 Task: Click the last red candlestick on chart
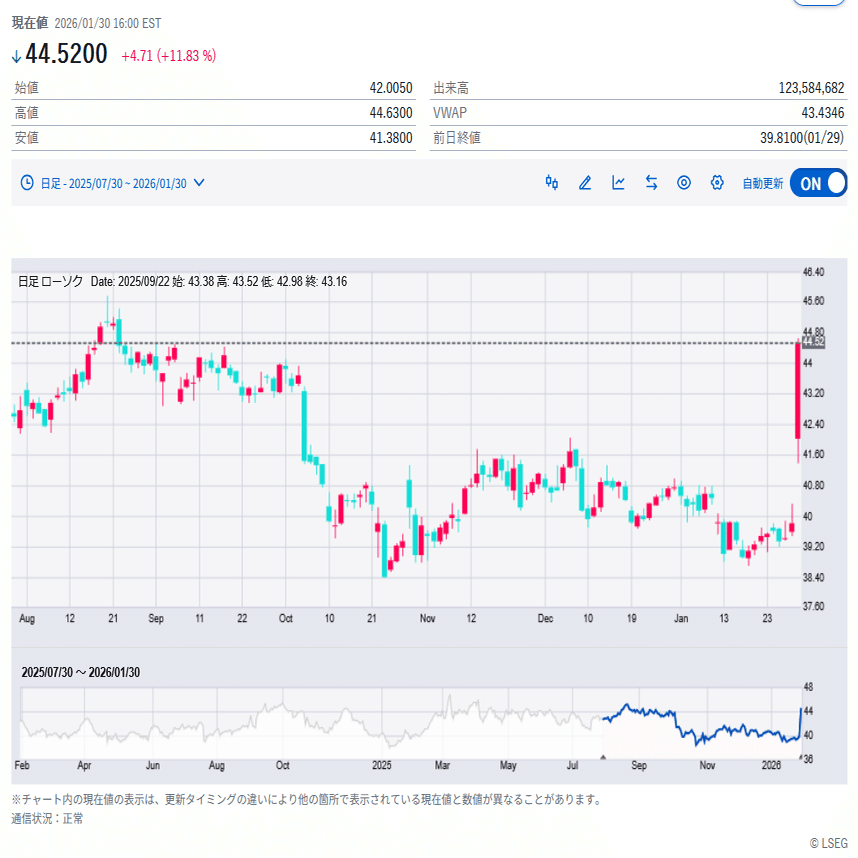[x=797, y=391]
